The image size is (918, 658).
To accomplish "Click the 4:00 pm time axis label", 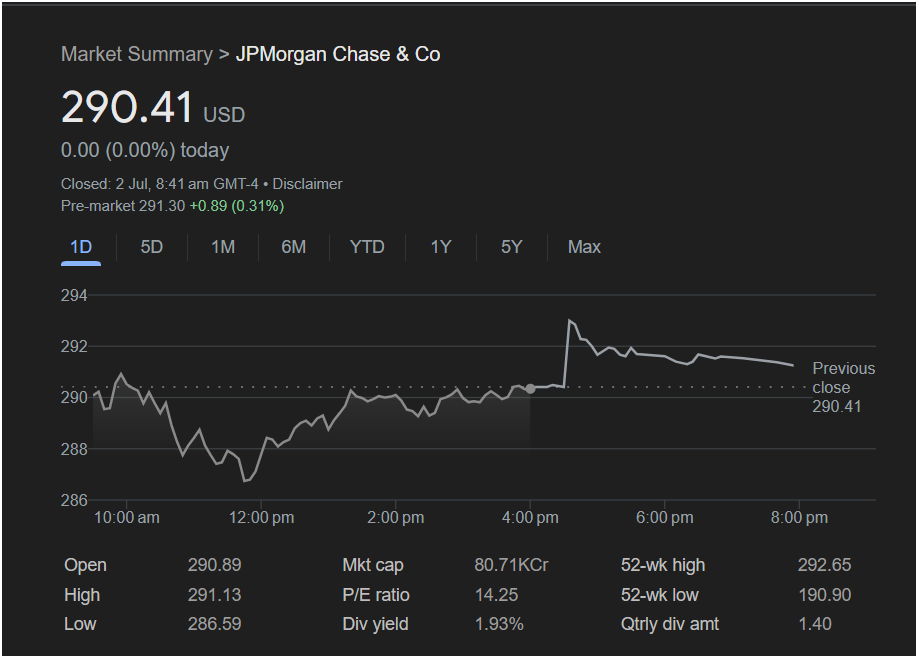I will coord(530,518).
